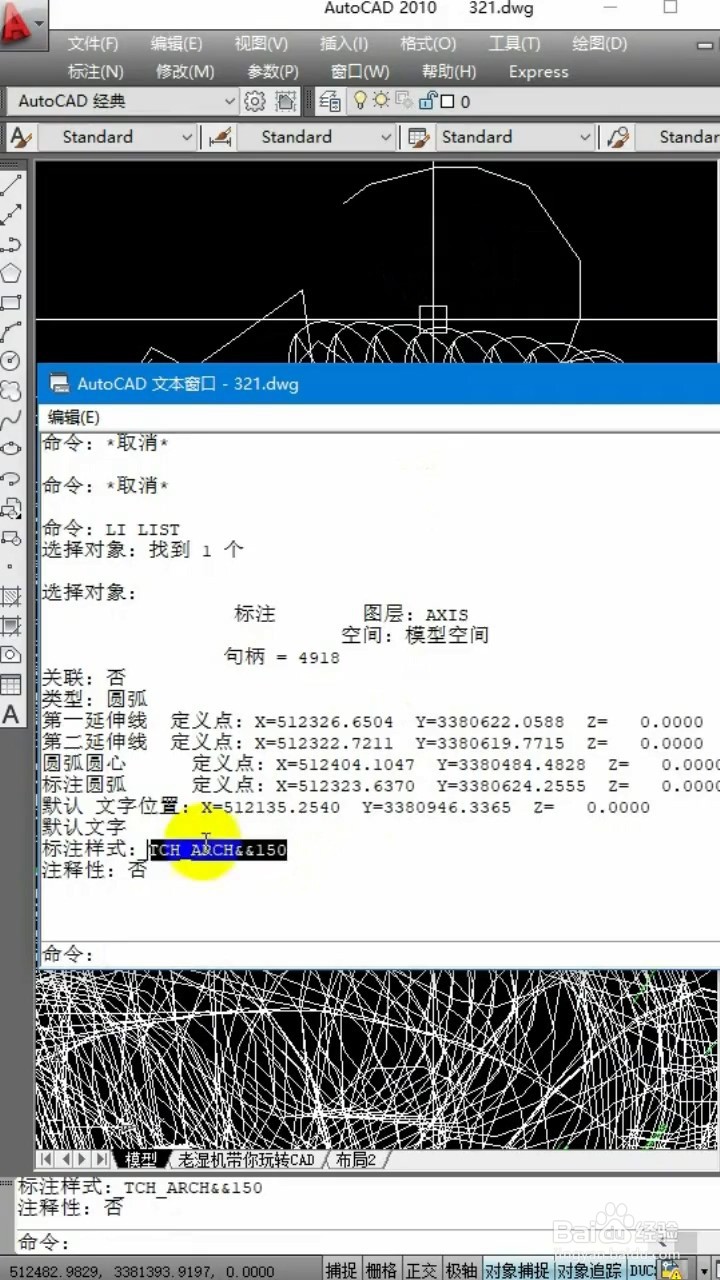Toggle DUCS dynamic UCS in status bar
Image resolution: width=720 pixels, height=1280 pixels.
642,1270
